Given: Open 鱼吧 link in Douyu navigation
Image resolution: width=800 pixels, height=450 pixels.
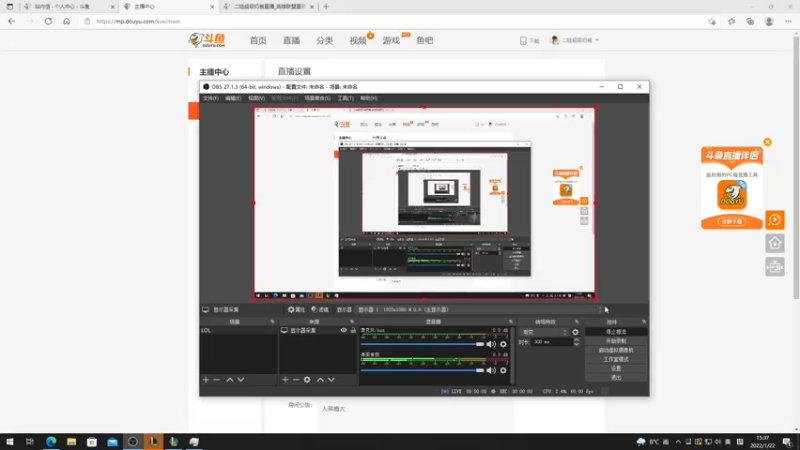Looking at the screenshot, I should pos(424,40).
